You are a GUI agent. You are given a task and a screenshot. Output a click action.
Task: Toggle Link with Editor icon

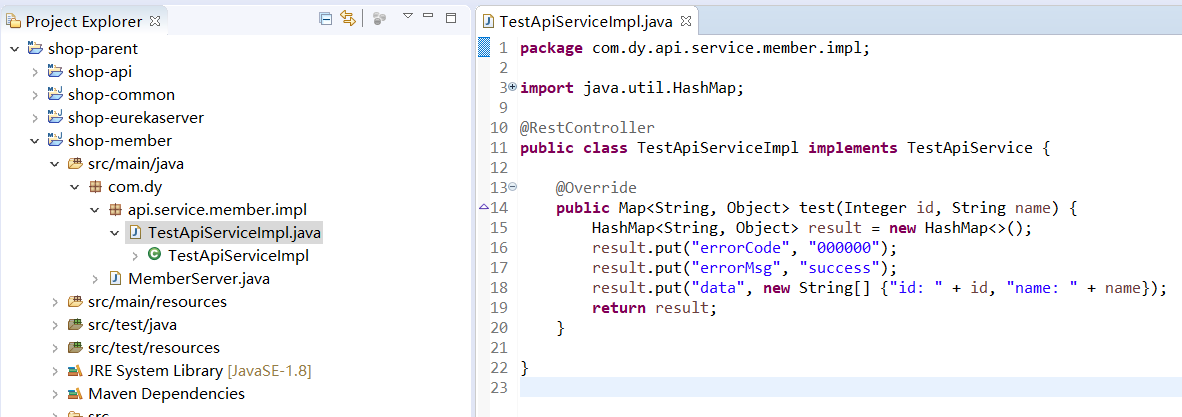click(x=348, y=19)
